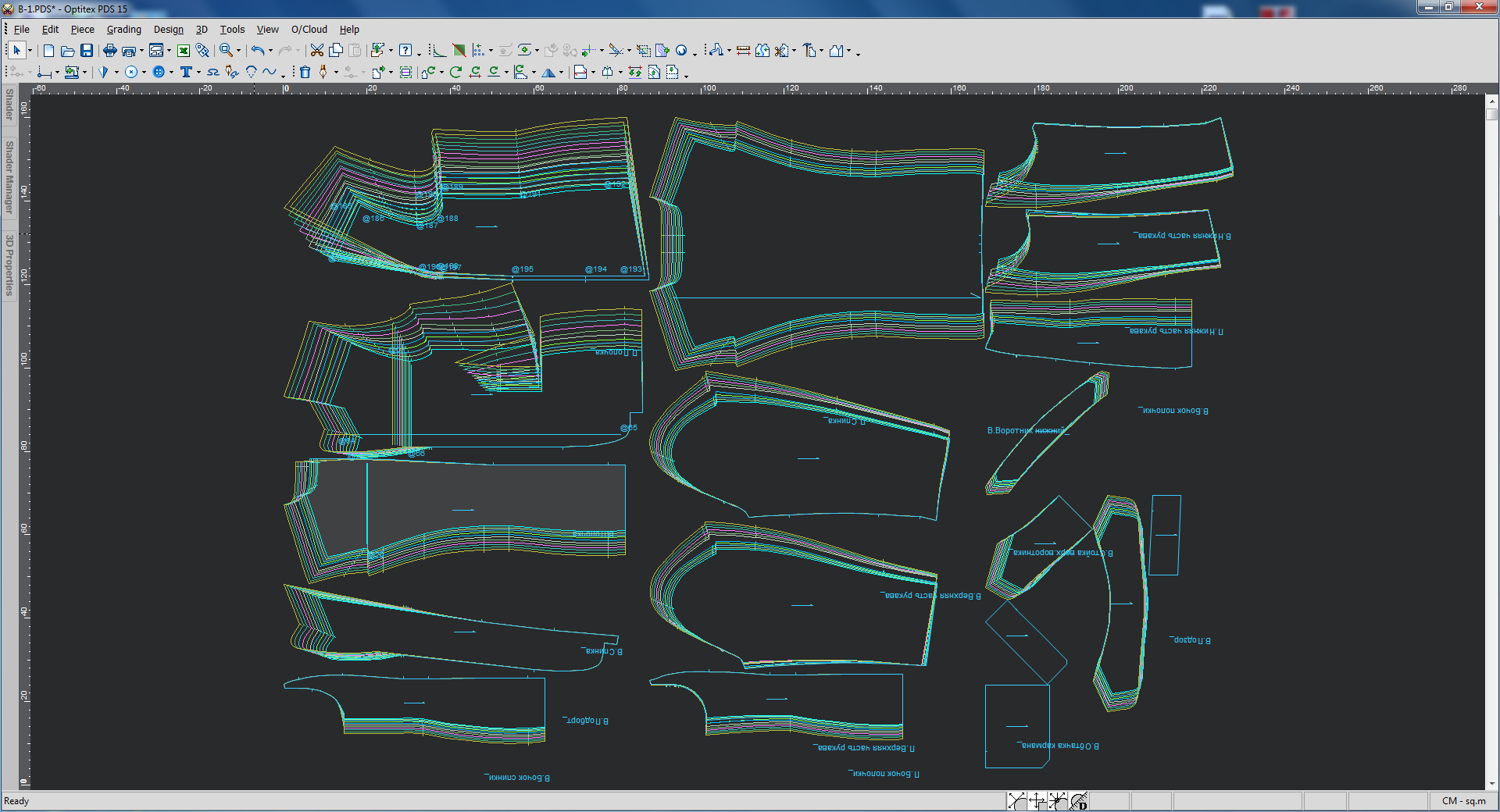Click the vertical scrollbar down arrow
Image resolution: width=1500 pixels, height=812 pixels.
coord(1491,783)
